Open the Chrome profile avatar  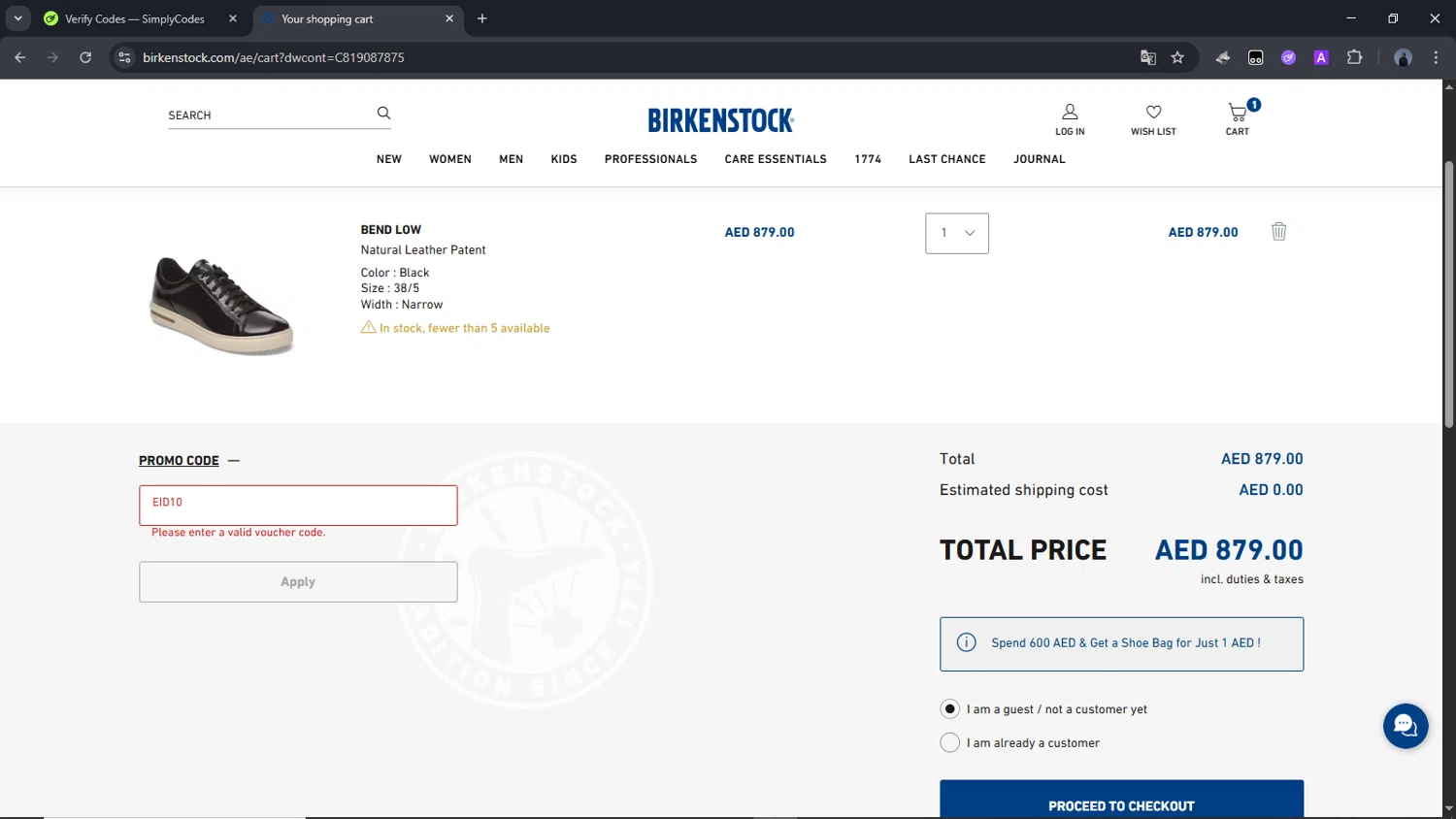tap(1403, 57)
